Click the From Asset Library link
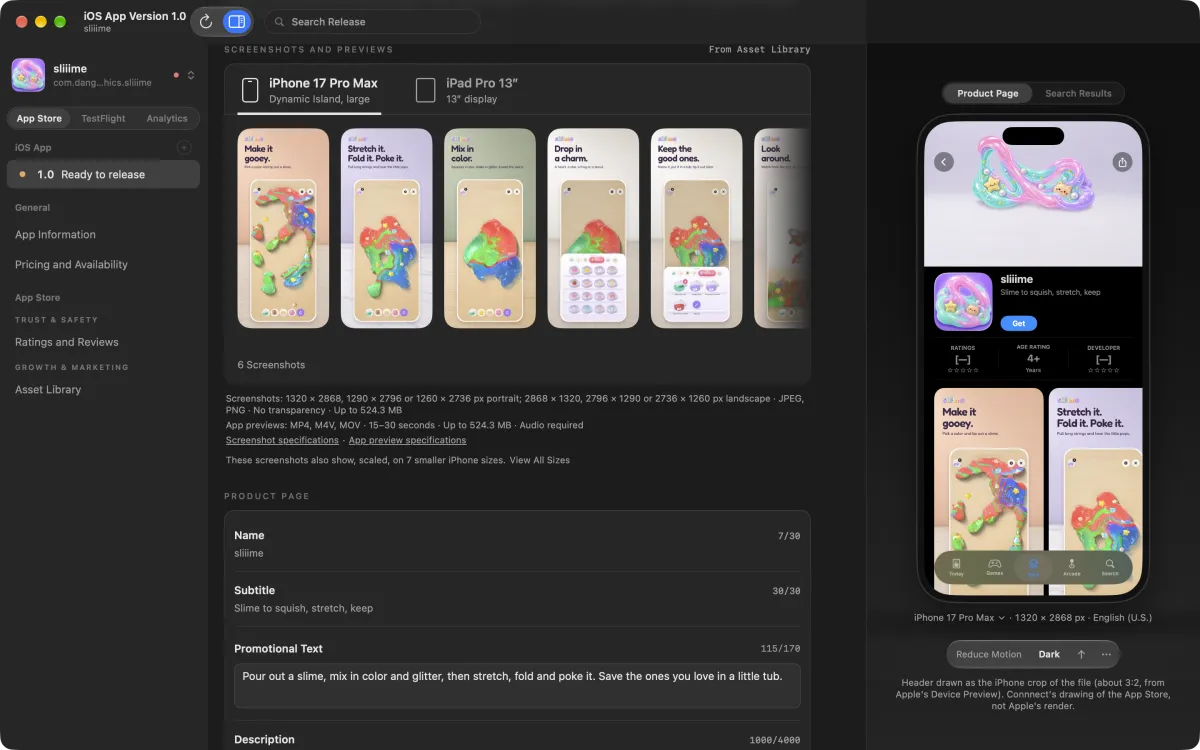1200x750 pixels. pos(759,49)
